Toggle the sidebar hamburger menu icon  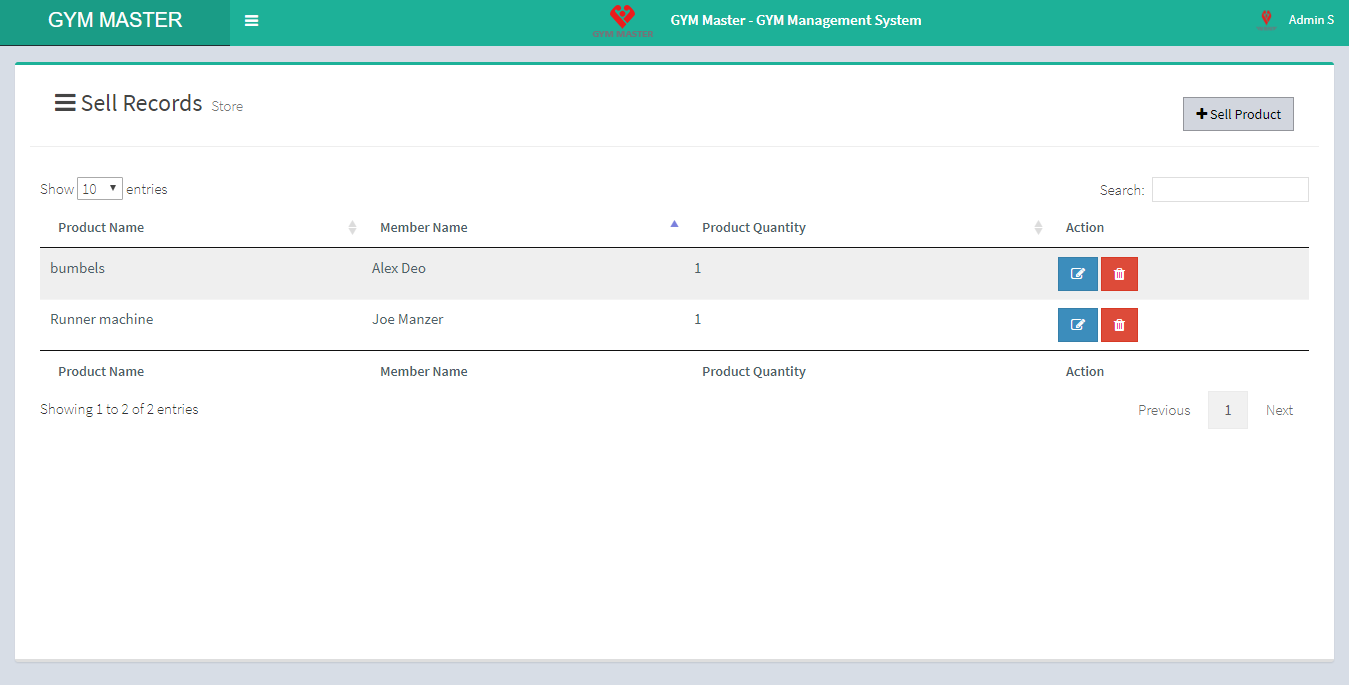(251, 21)
